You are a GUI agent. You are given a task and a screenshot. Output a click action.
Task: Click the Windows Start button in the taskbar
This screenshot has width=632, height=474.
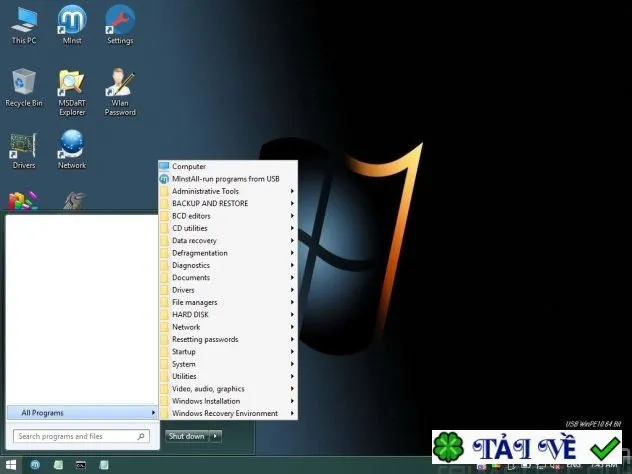[11, 465]
